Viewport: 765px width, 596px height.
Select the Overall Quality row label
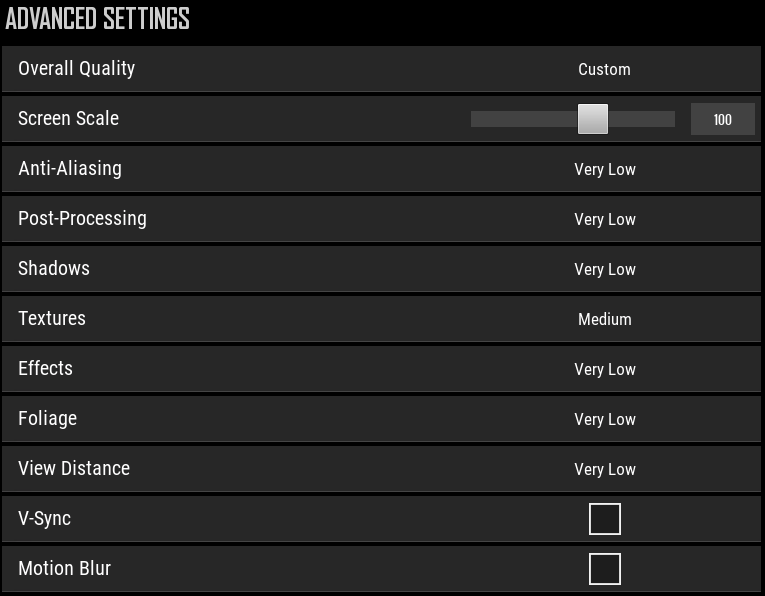point(77,69)
